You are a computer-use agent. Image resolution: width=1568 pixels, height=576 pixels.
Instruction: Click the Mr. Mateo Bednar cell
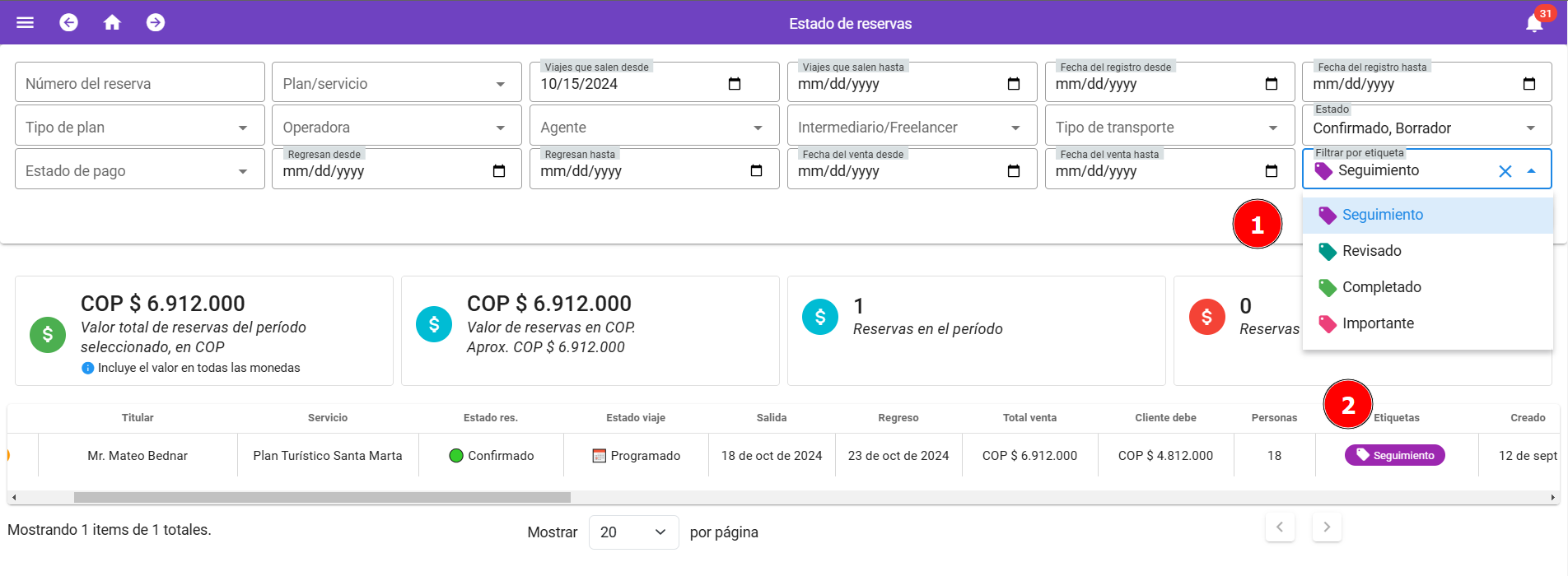tap(138, 456)
